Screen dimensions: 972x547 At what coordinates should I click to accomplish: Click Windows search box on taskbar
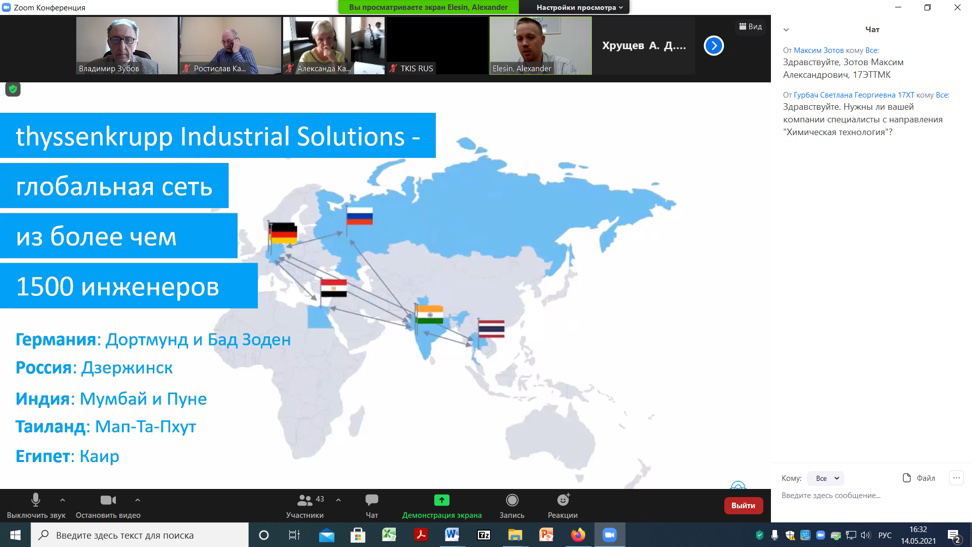click(x=139, y=535)
